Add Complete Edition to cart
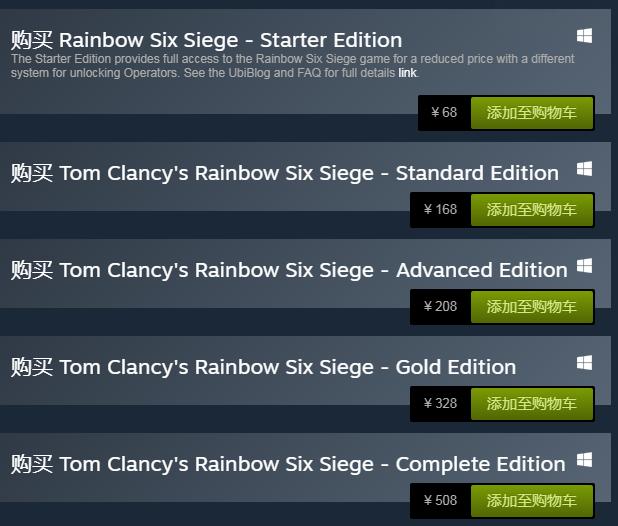 pos(531,501)
